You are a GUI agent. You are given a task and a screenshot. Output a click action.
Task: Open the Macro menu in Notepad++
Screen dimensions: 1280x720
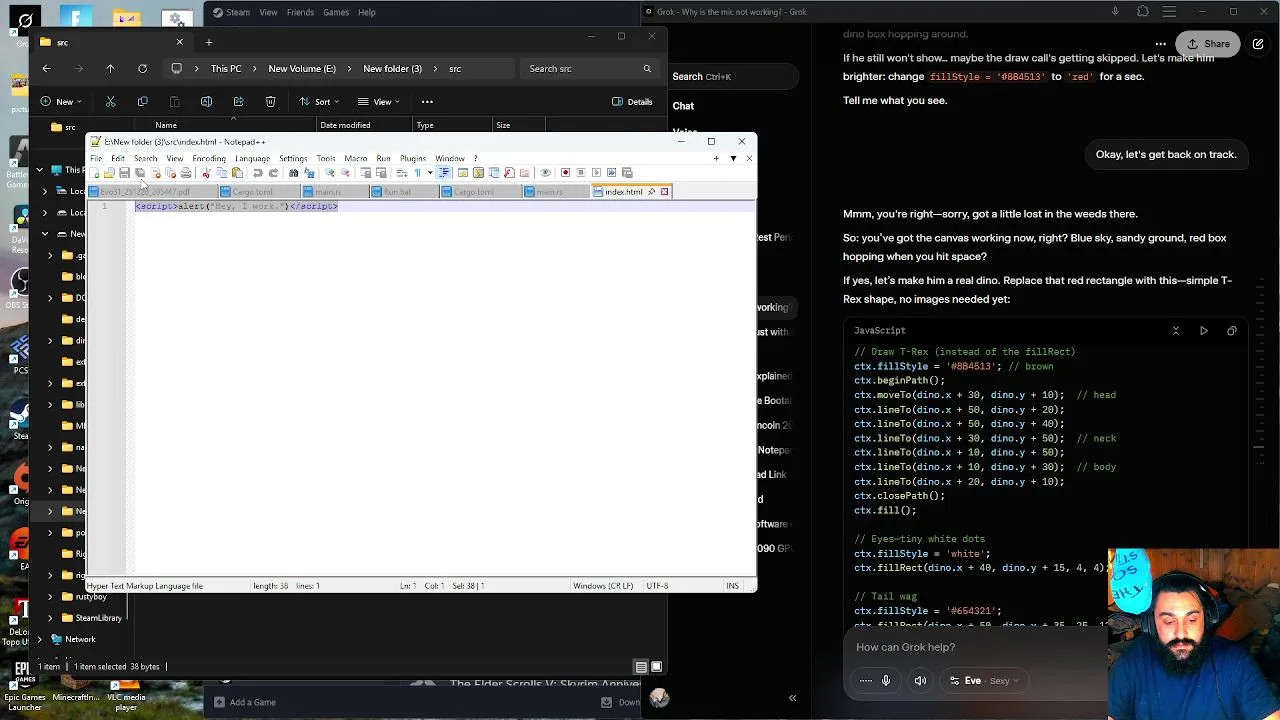pos(356,158)
